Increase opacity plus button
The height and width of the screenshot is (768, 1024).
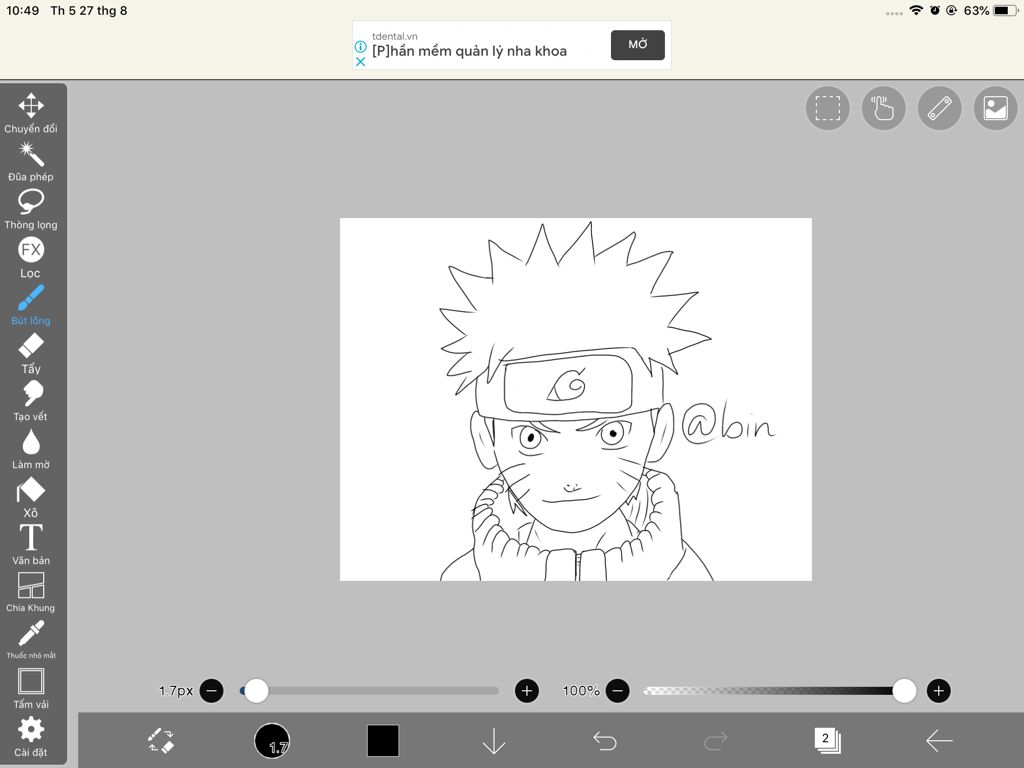938,690
